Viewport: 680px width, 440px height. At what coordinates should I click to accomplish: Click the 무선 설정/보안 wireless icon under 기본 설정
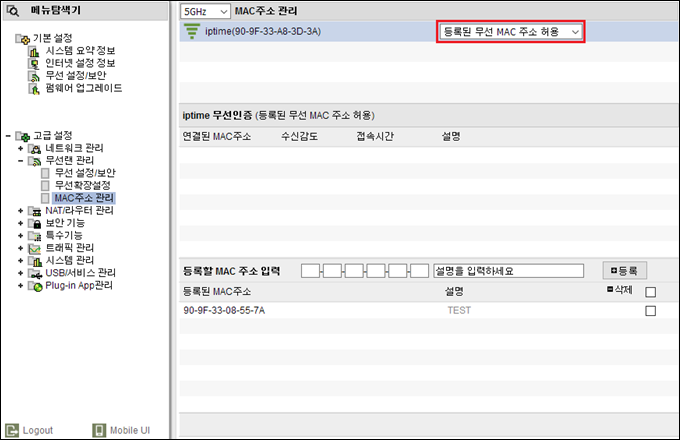[x=34, y=76]
